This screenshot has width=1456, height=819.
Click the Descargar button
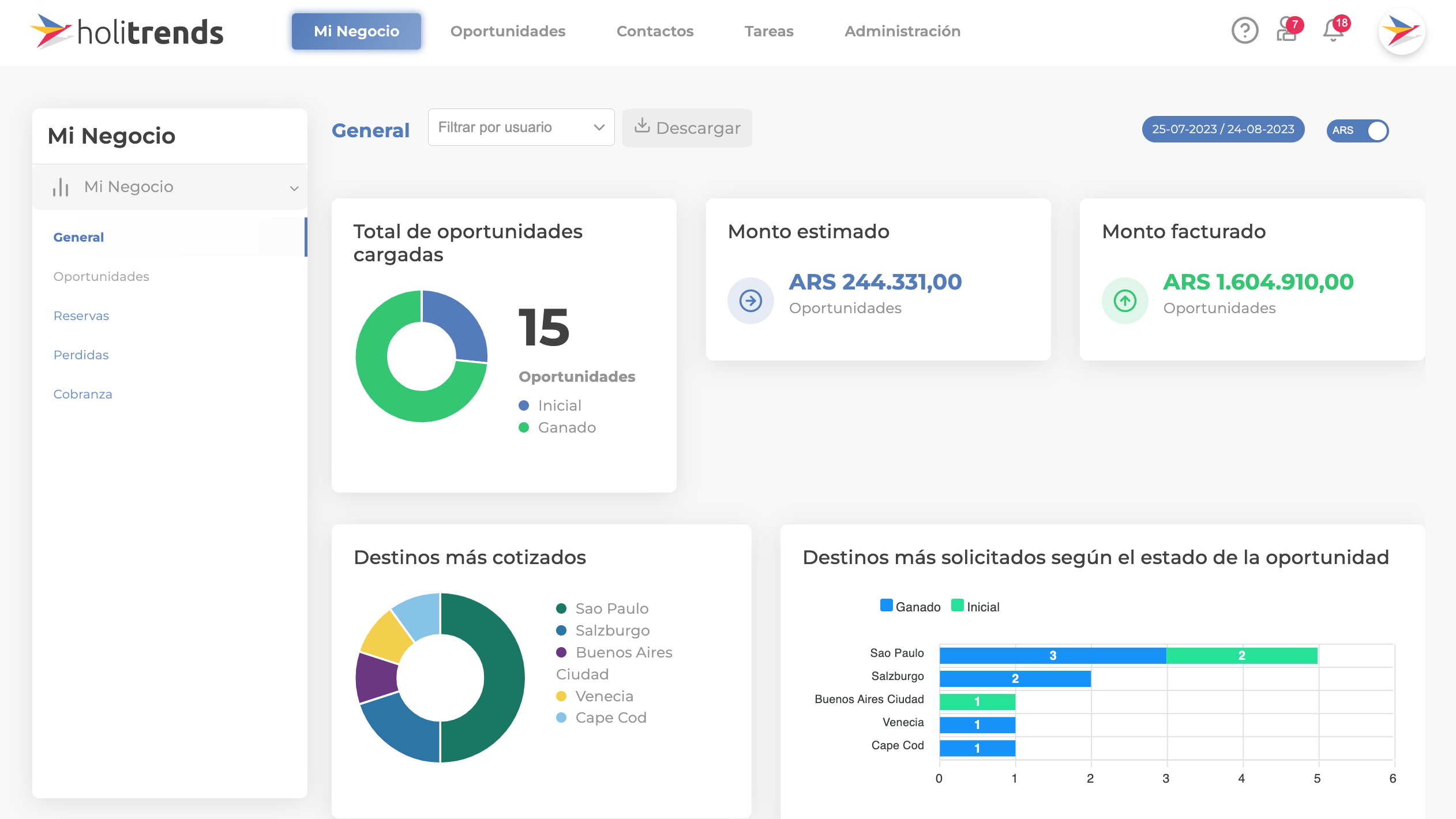(x=687, y=127)
